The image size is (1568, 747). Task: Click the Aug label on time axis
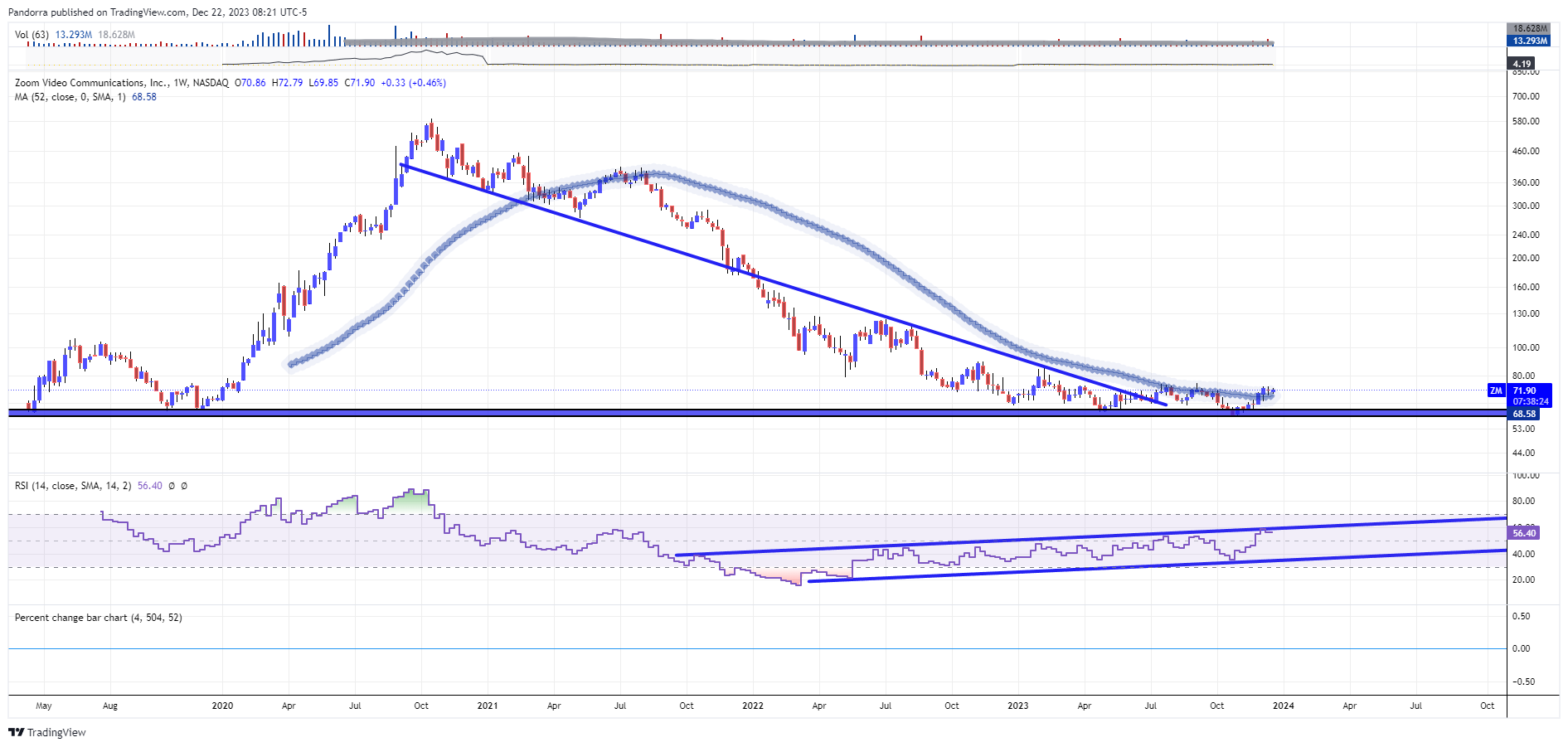[110, 706]
